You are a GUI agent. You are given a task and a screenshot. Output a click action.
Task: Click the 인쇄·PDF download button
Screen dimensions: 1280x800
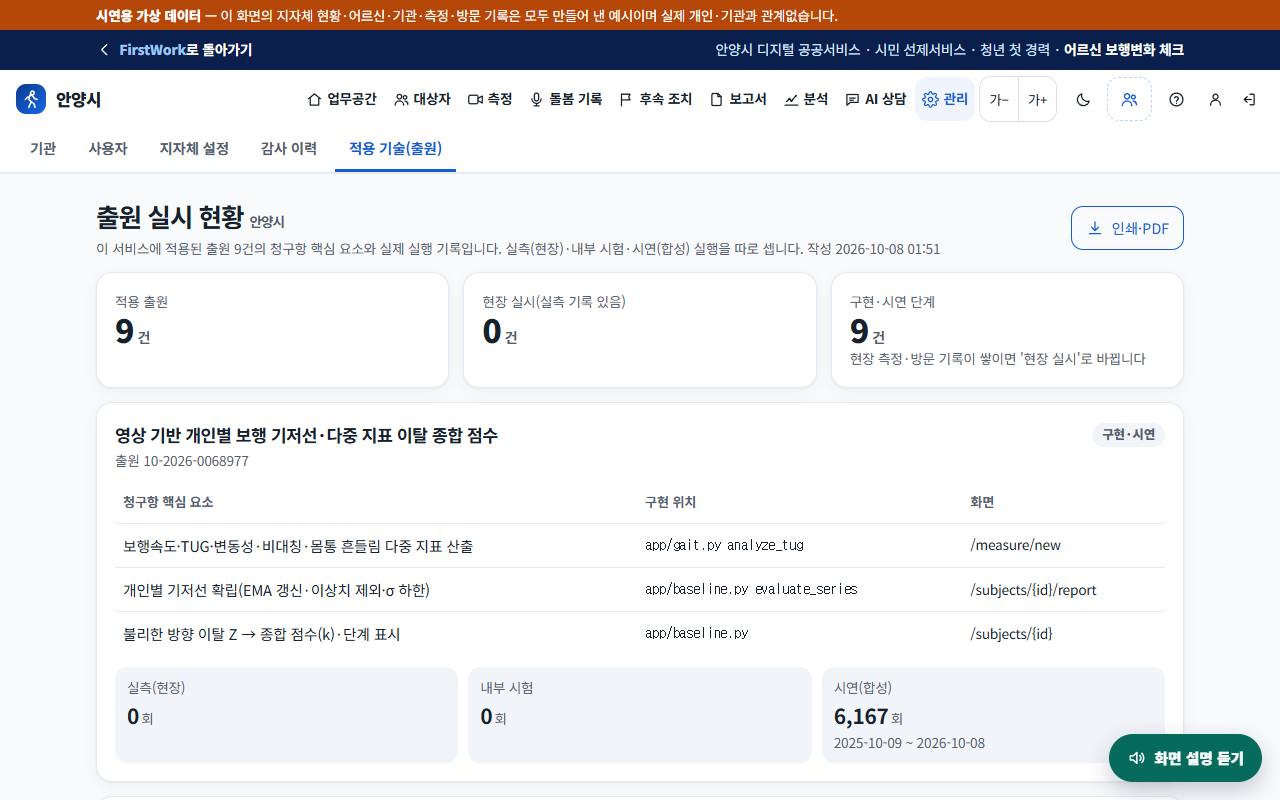(1127, 228)
